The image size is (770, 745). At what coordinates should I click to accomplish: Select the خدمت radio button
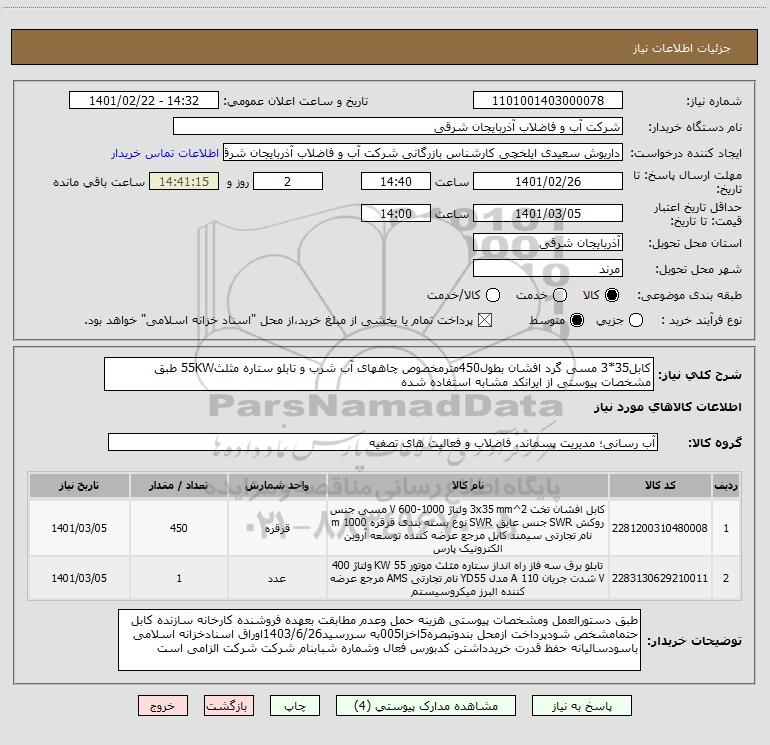tap(560, 295)
